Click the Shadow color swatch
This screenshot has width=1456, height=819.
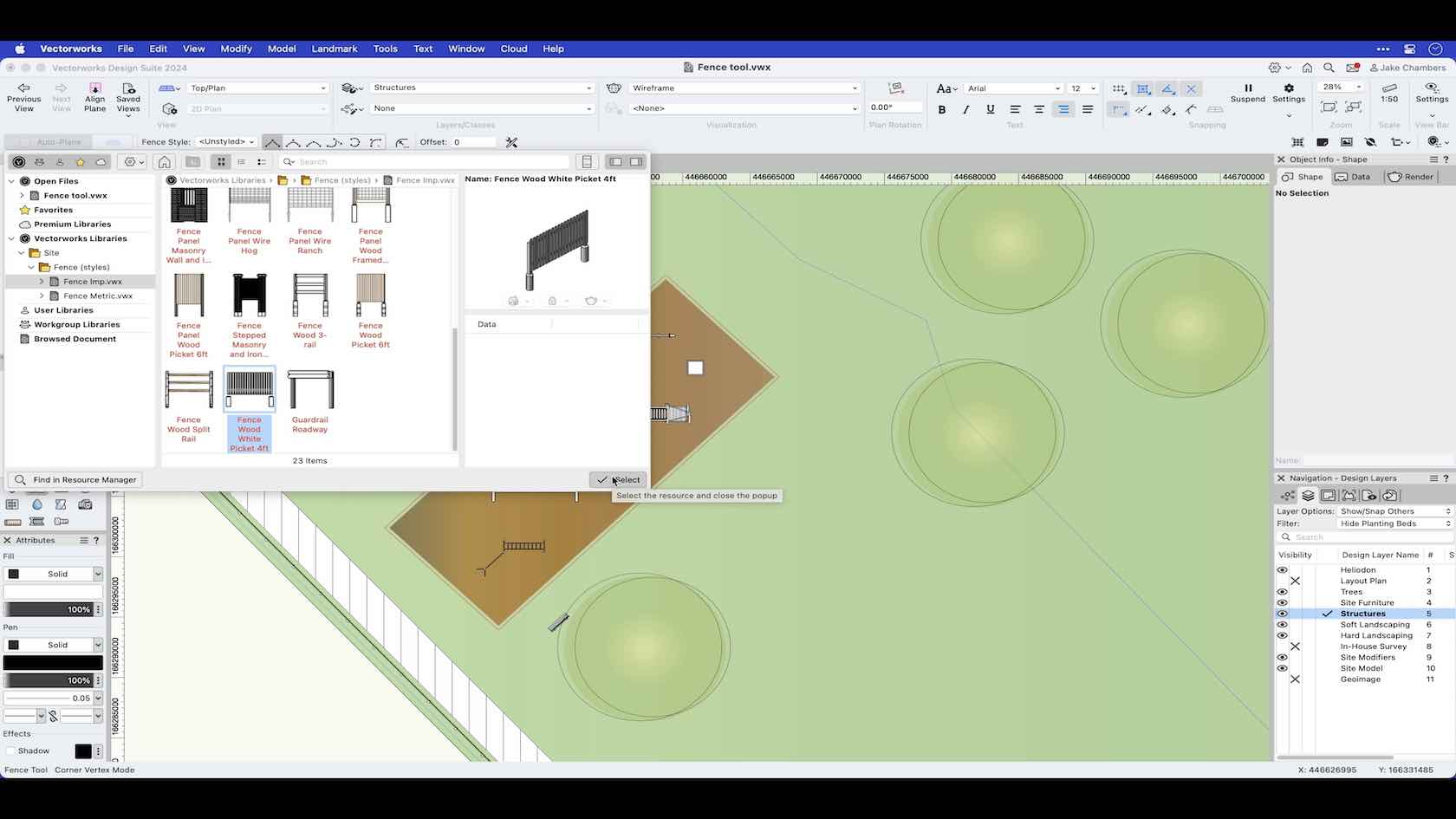(83, 751)
